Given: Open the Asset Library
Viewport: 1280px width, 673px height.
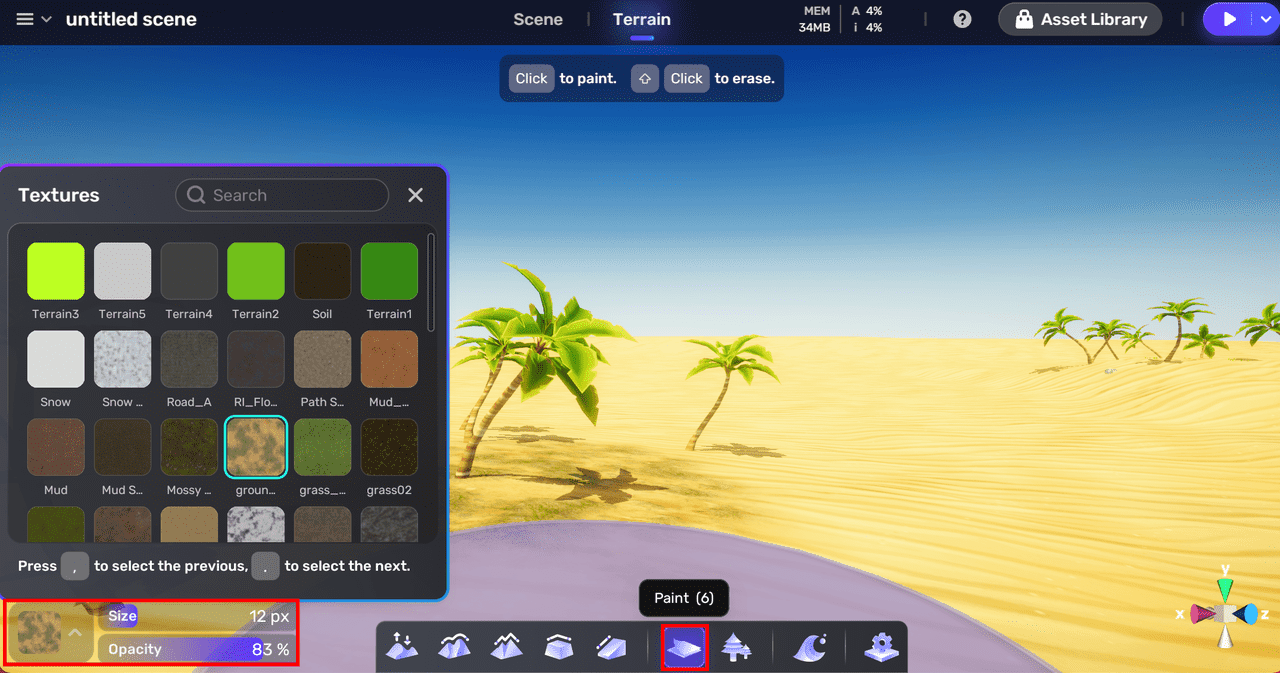Looking at the screenshot, I should [x=1080, y=19].
